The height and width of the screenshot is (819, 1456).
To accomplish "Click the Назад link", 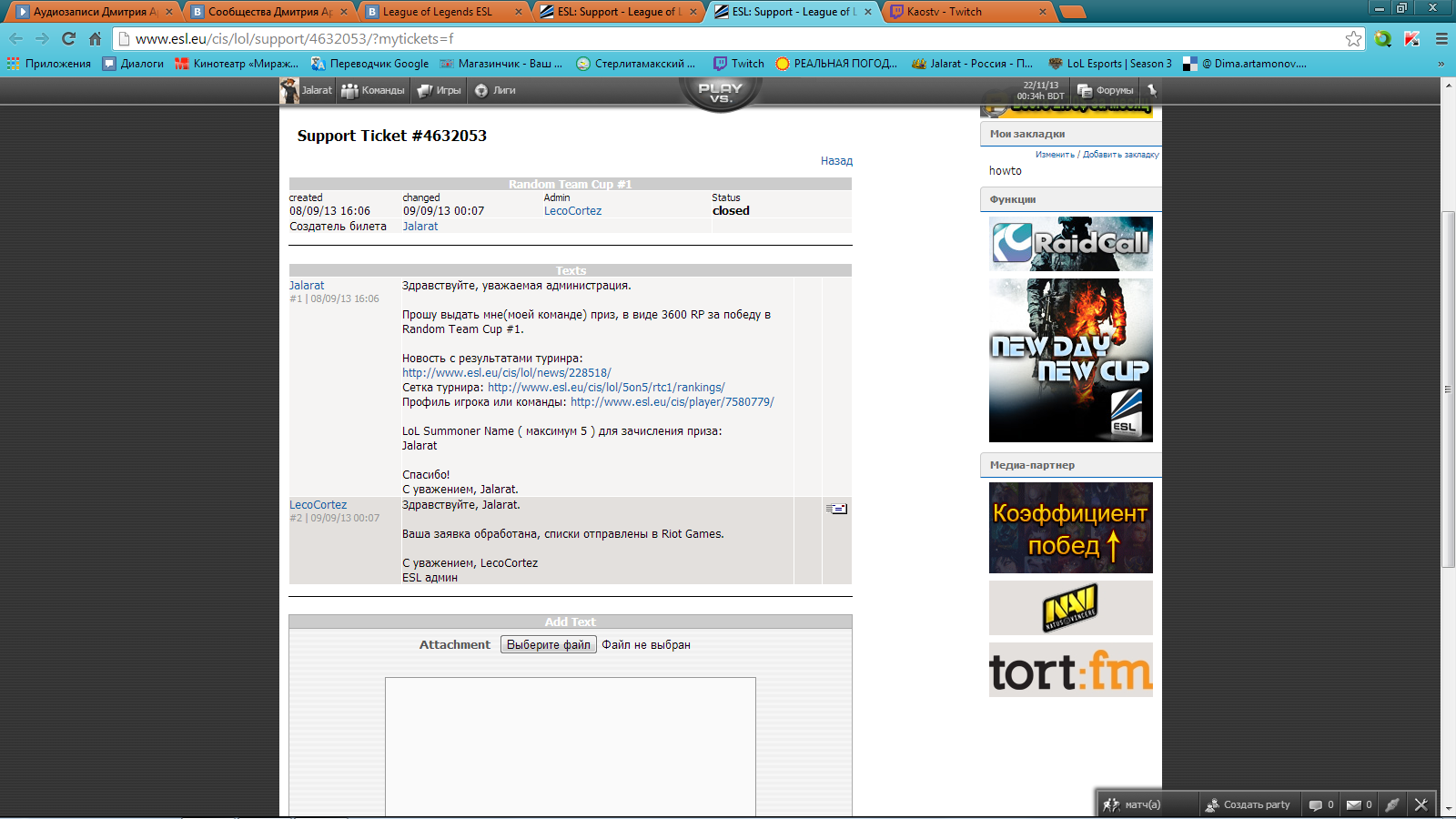I will (836, 161).
